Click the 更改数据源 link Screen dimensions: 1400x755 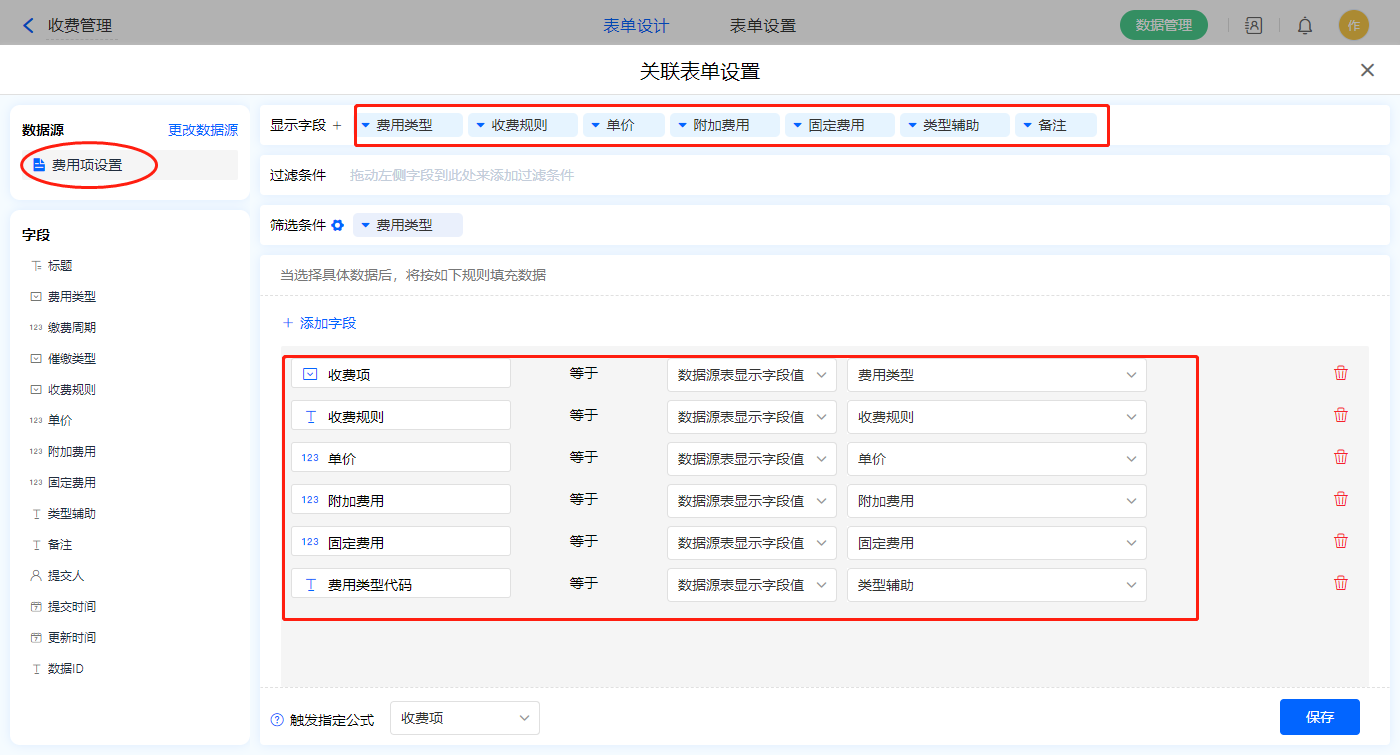pyautogui.click(x=203, y=130)
